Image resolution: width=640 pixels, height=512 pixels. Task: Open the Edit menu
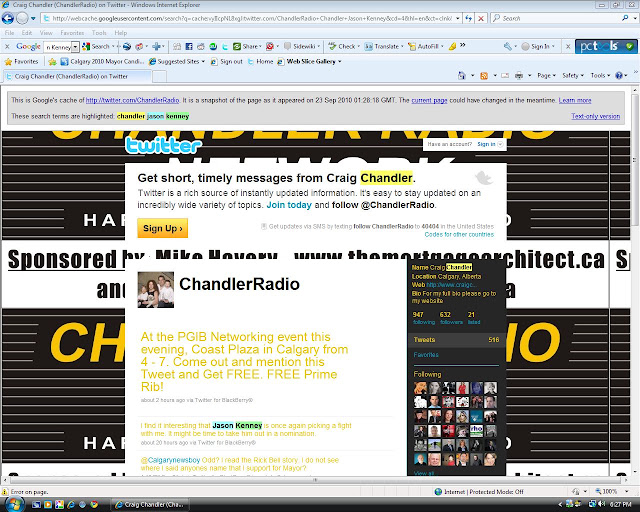click(x=27, y=33)
